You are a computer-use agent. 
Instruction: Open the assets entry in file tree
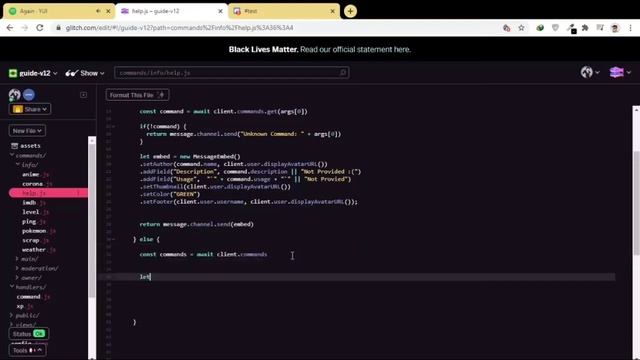pos(26,146)
